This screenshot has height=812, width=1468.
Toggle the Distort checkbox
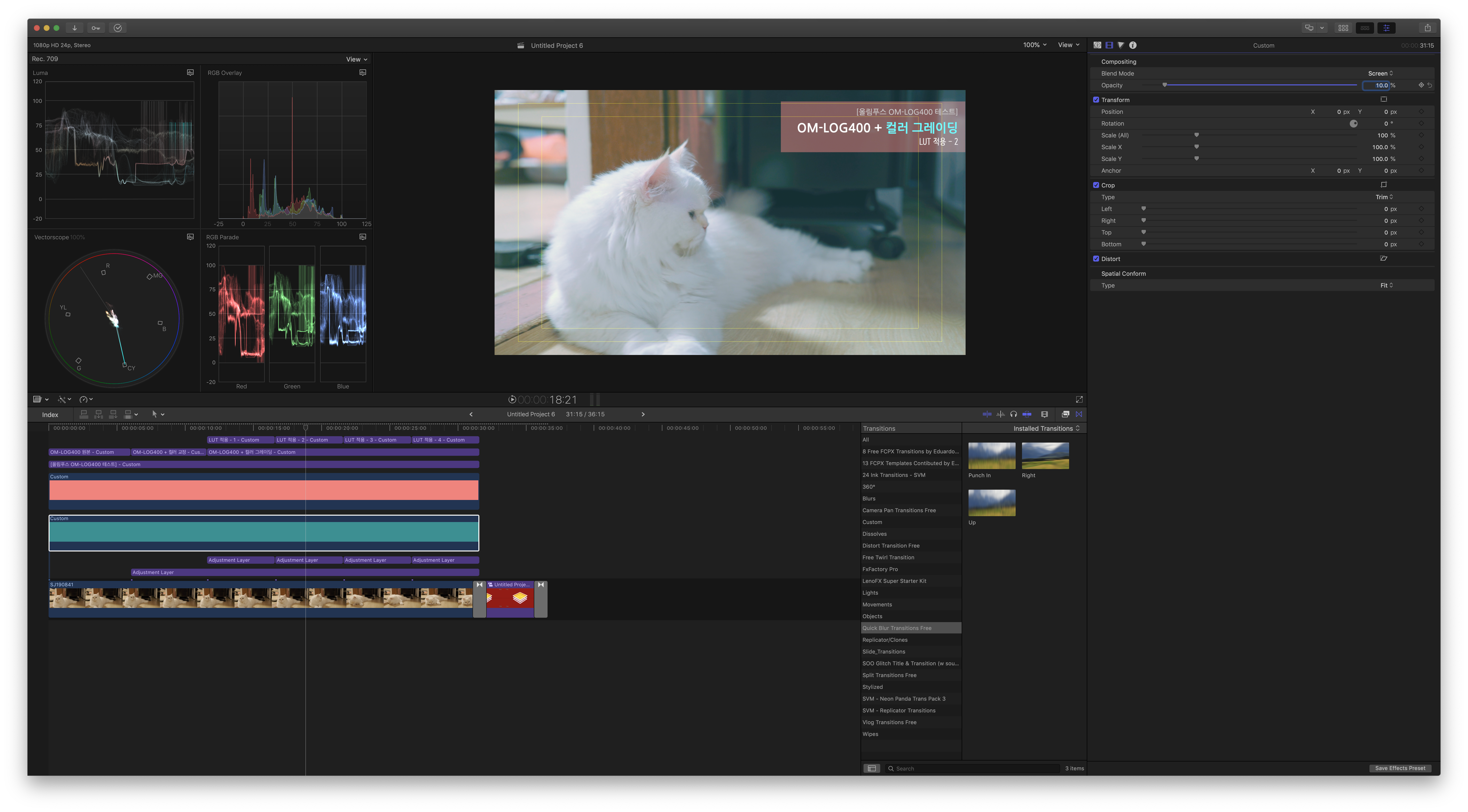(x=1096, y=259)
